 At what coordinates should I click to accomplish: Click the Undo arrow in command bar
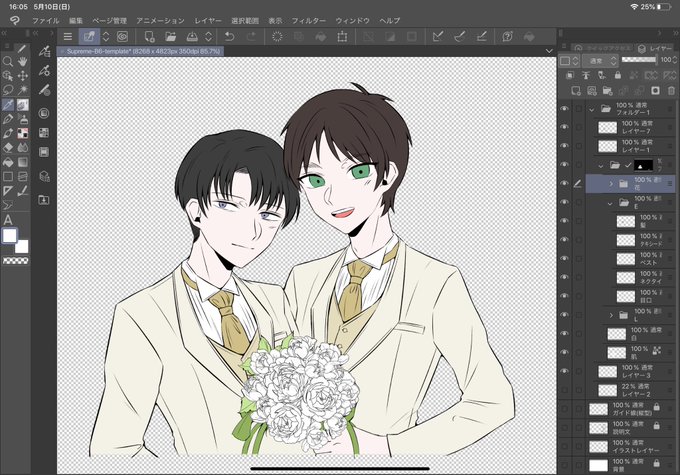pos(229,37)
